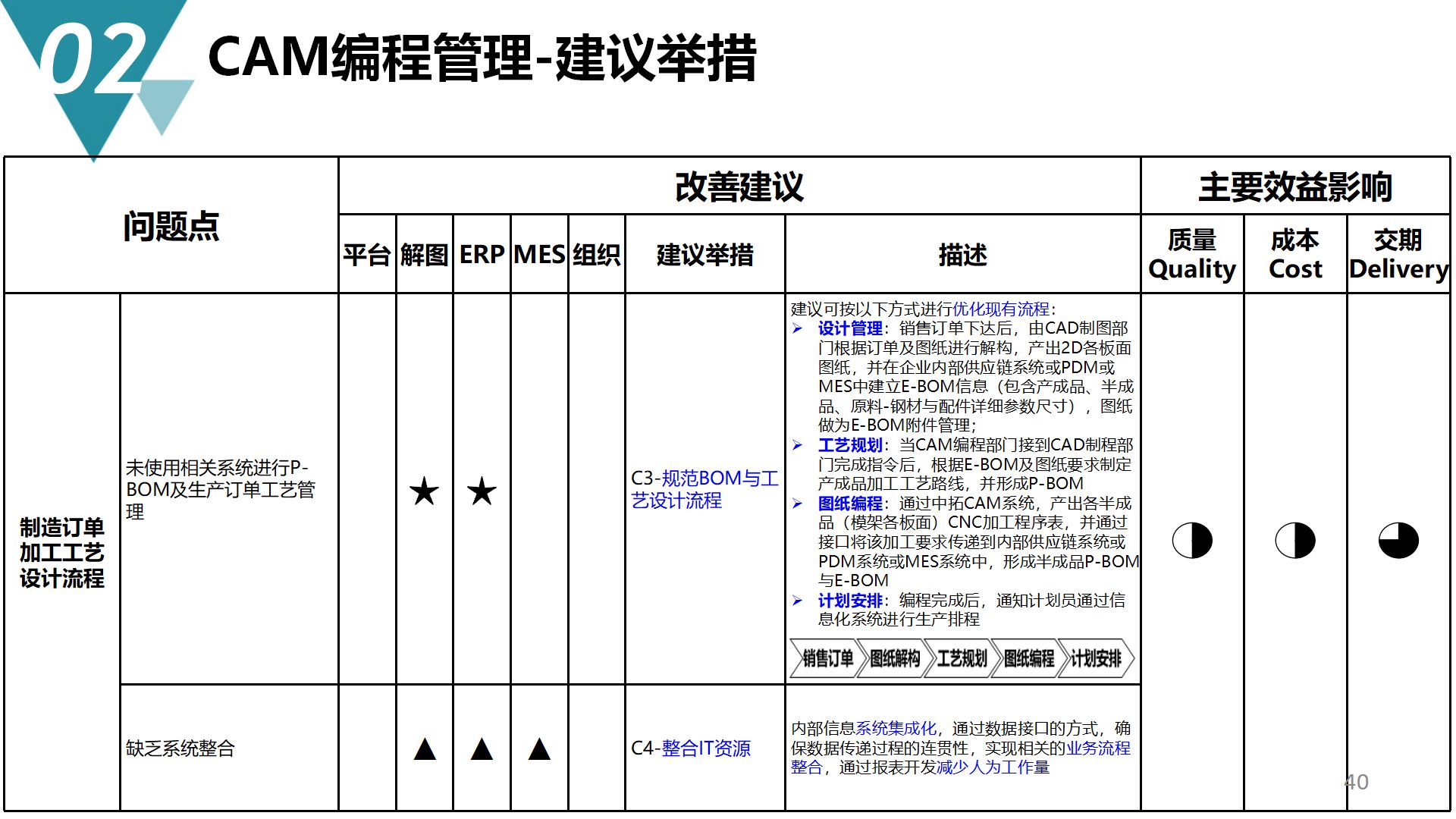Select the star symbol under 解图 column
Screen dimensions: 1456x819
425,491
